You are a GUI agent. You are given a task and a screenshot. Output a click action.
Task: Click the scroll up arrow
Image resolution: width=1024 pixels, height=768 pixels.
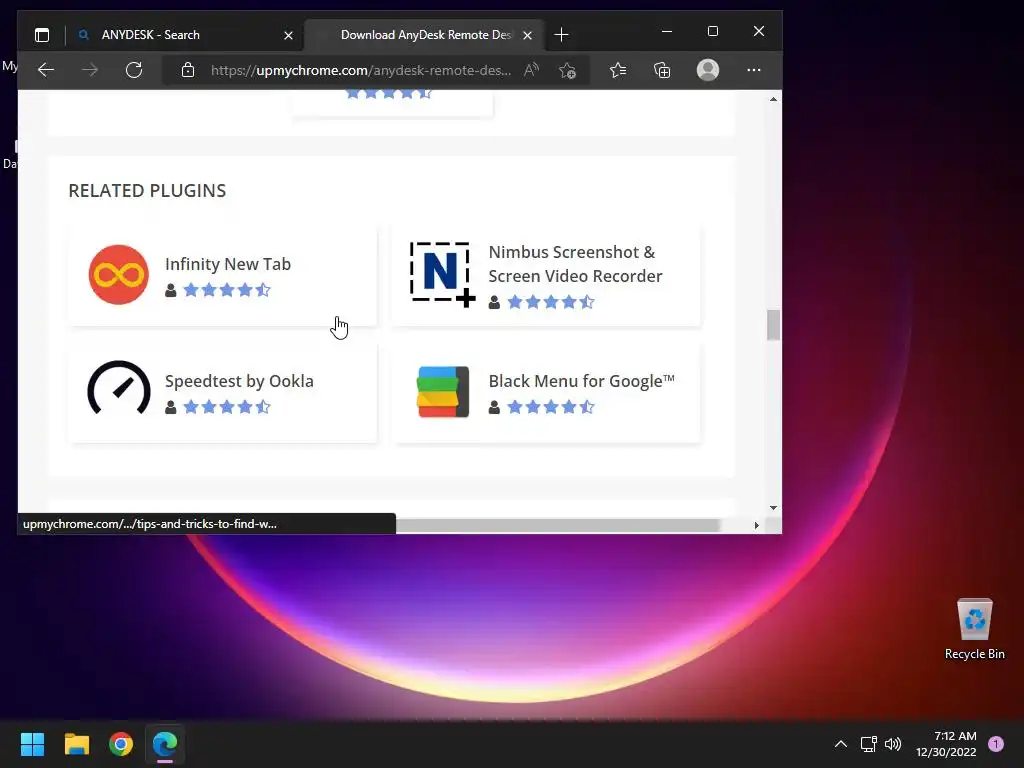click(773, 99)
